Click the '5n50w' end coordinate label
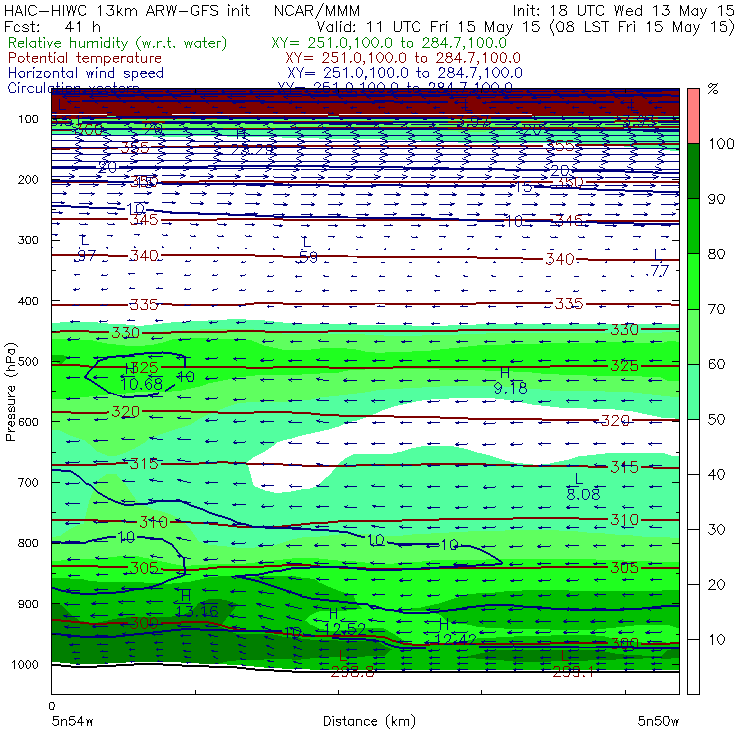The width and height of the screenshot is (740, 740). (x=658, y=721)
